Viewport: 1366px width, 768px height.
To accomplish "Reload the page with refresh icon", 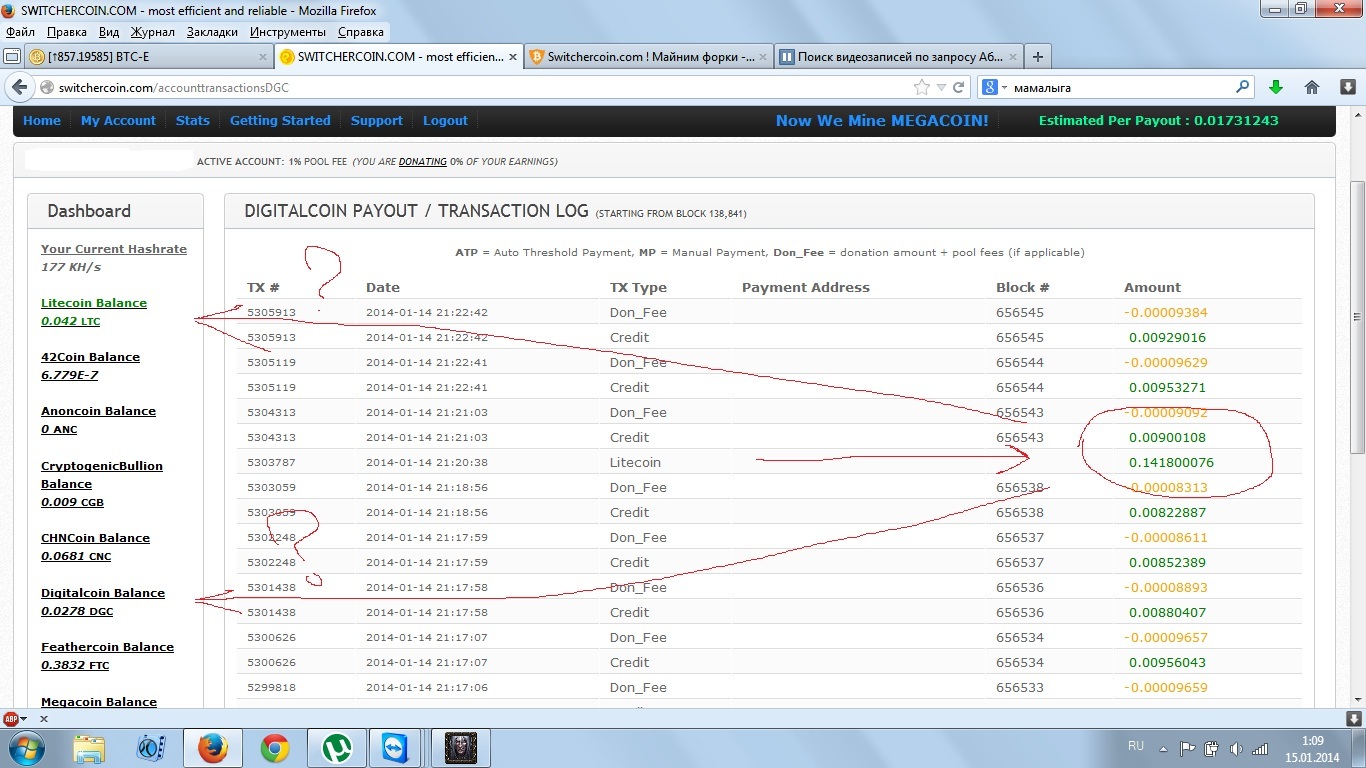I will point(958,88).
